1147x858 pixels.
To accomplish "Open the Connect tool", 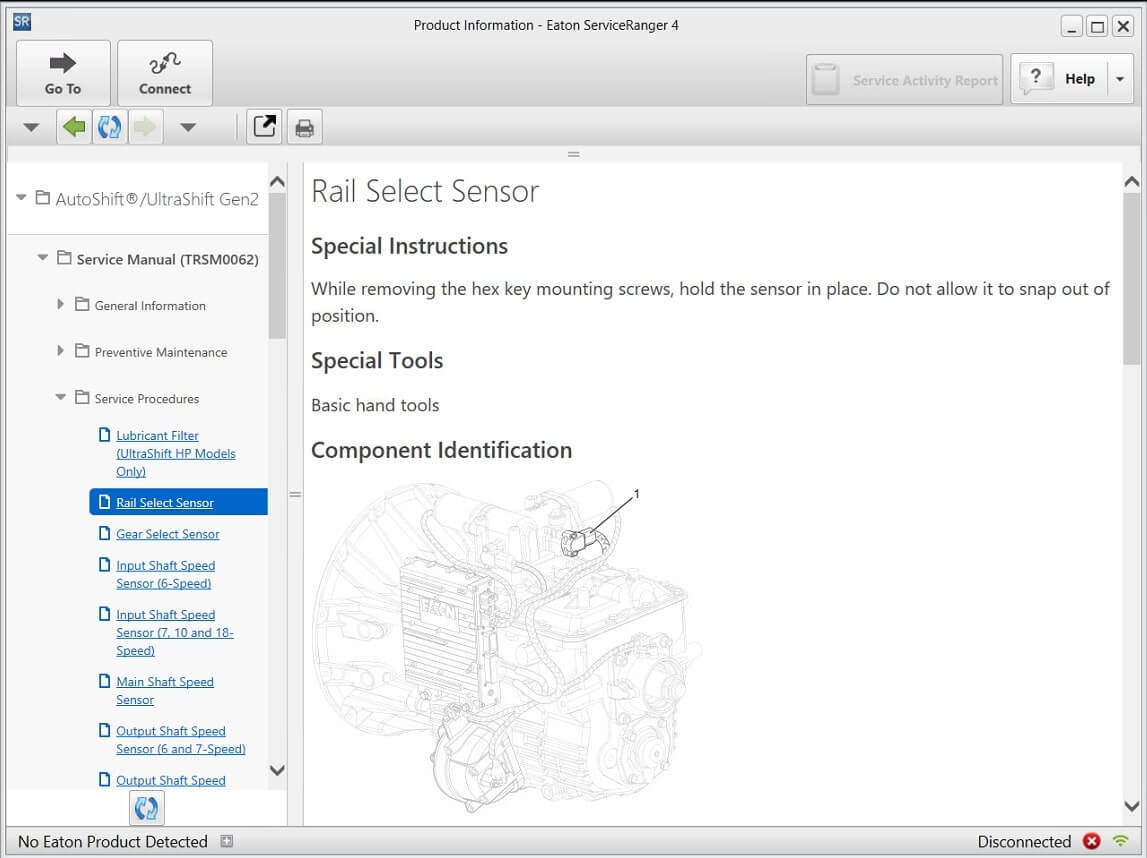I will click(x=165, y=74).
